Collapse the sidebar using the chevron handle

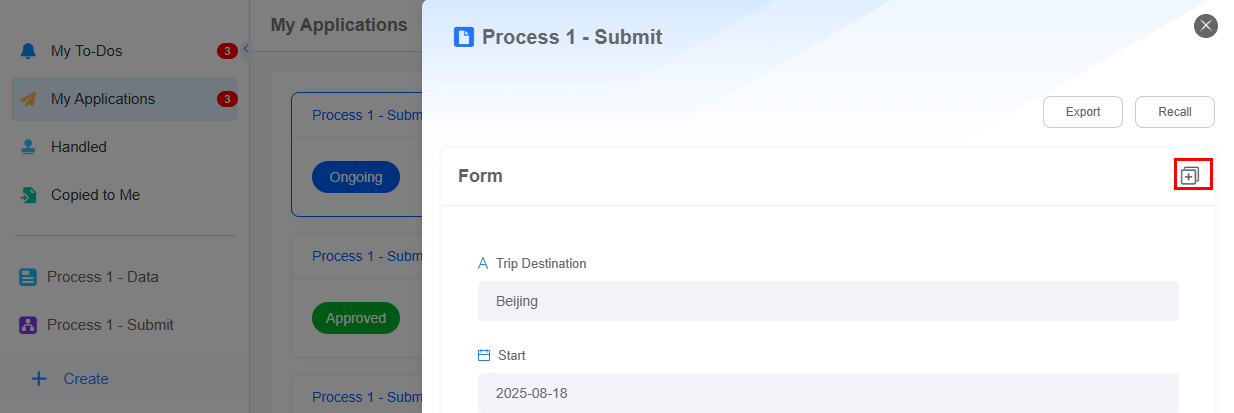coord(246,48)
